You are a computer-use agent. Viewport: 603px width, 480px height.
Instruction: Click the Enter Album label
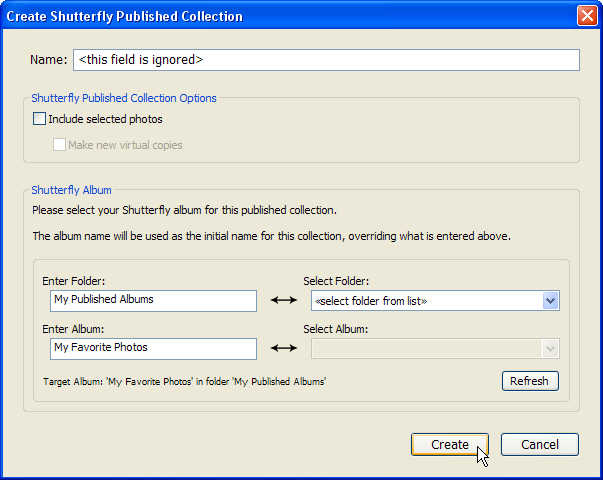point(73,329)
